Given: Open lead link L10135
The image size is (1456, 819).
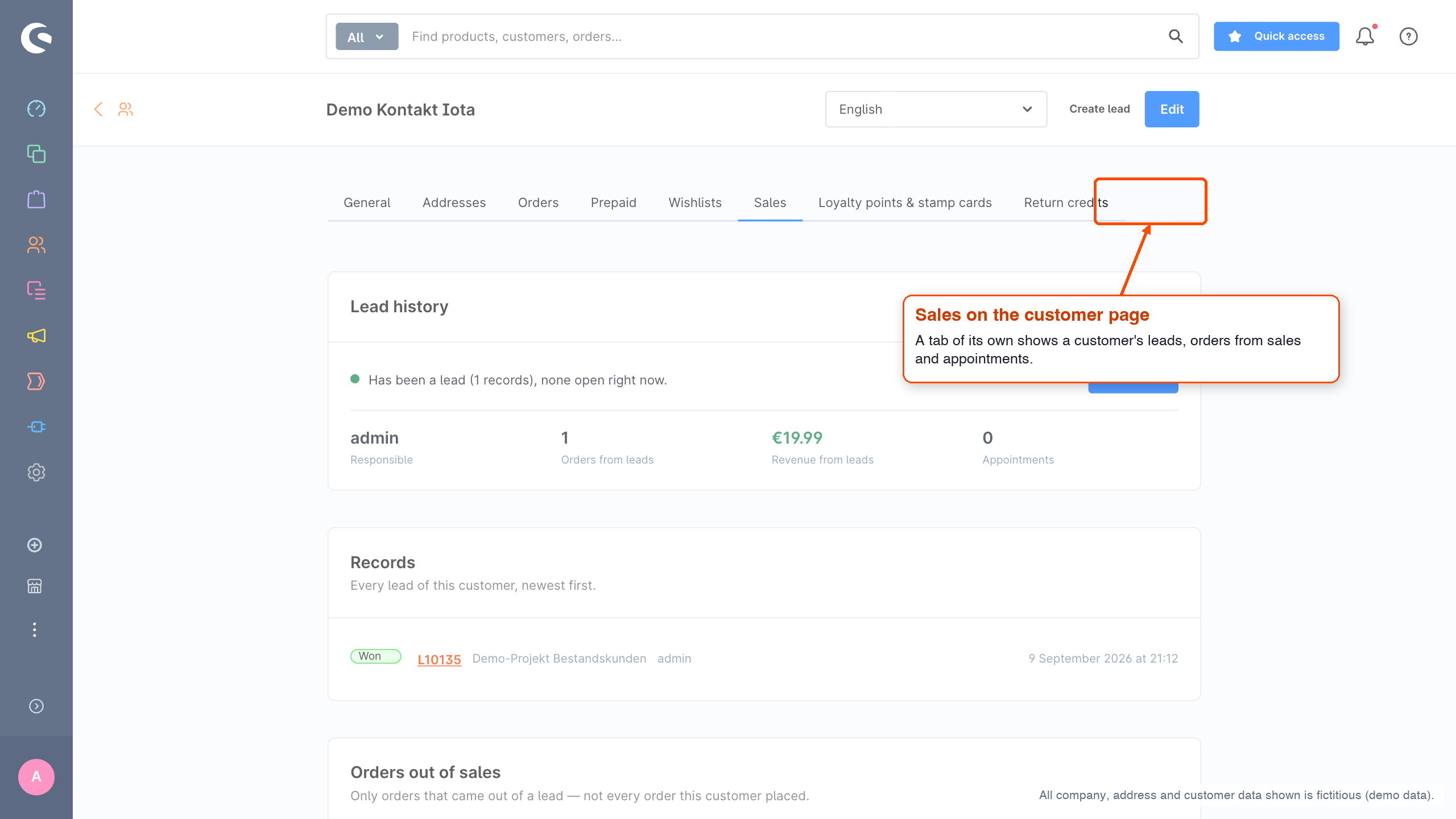Looking at the screenshot, I should tap(439, 659).
